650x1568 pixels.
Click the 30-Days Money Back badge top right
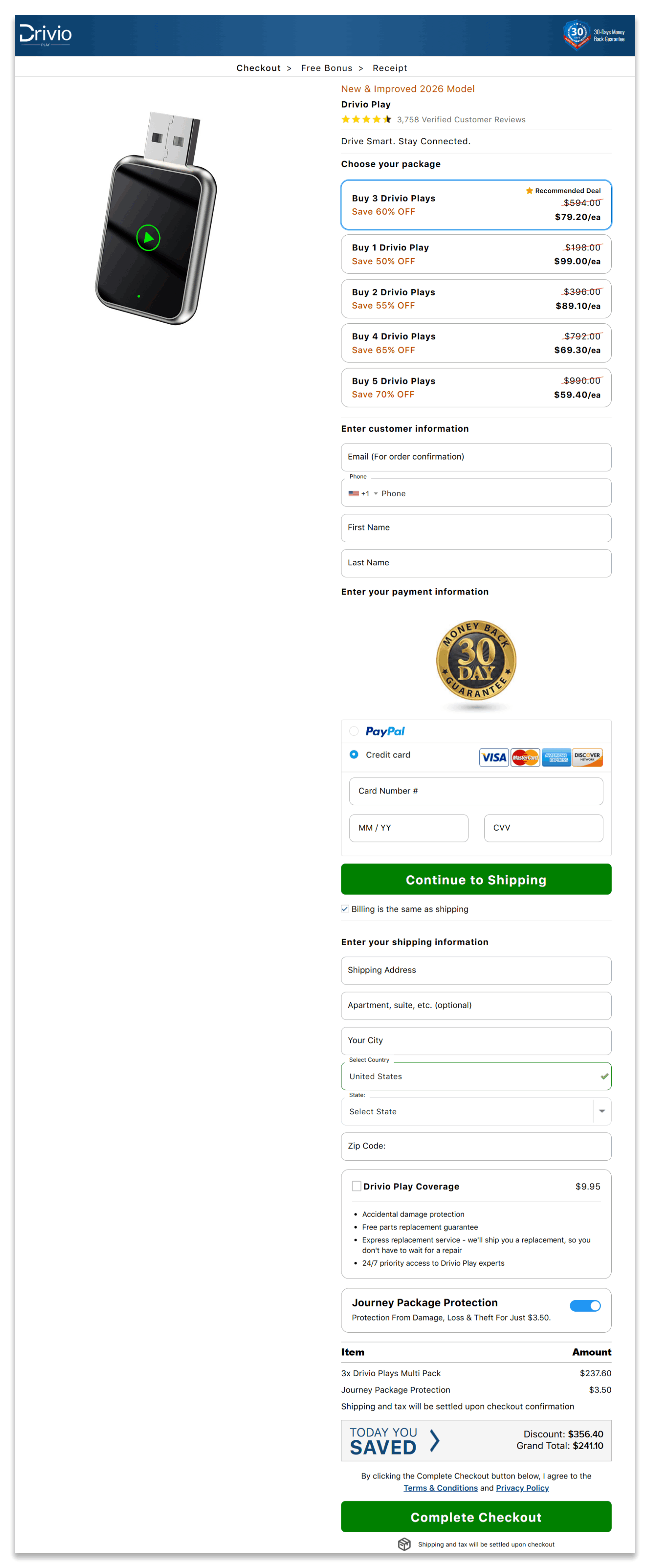pyautogui.click(x=593, y=35)
